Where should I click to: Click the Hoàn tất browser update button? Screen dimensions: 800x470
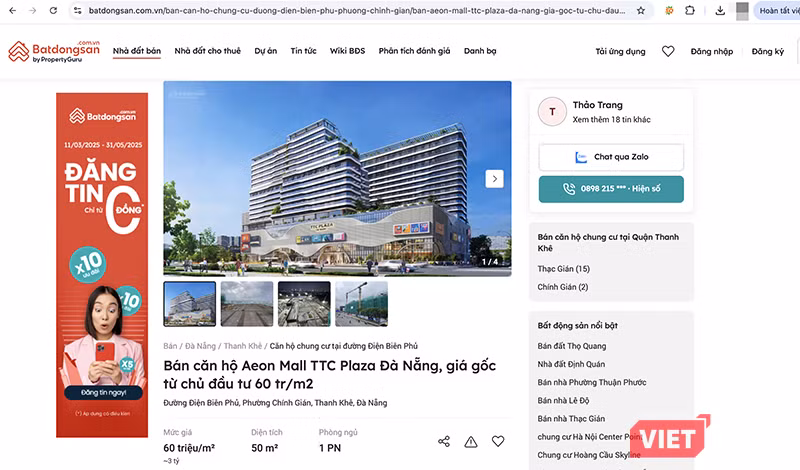(777, 10)
